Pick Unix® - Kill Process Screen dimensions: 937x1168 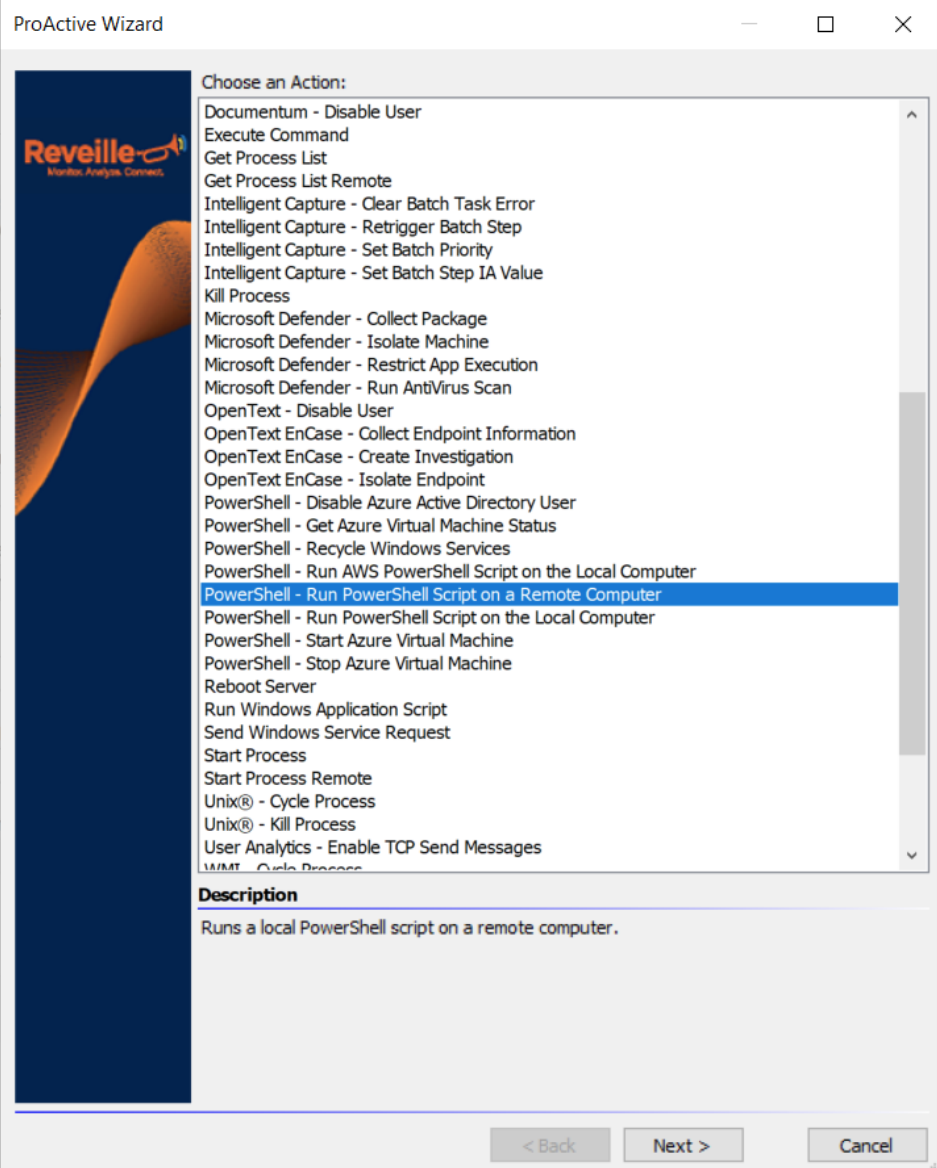(549, 825)
